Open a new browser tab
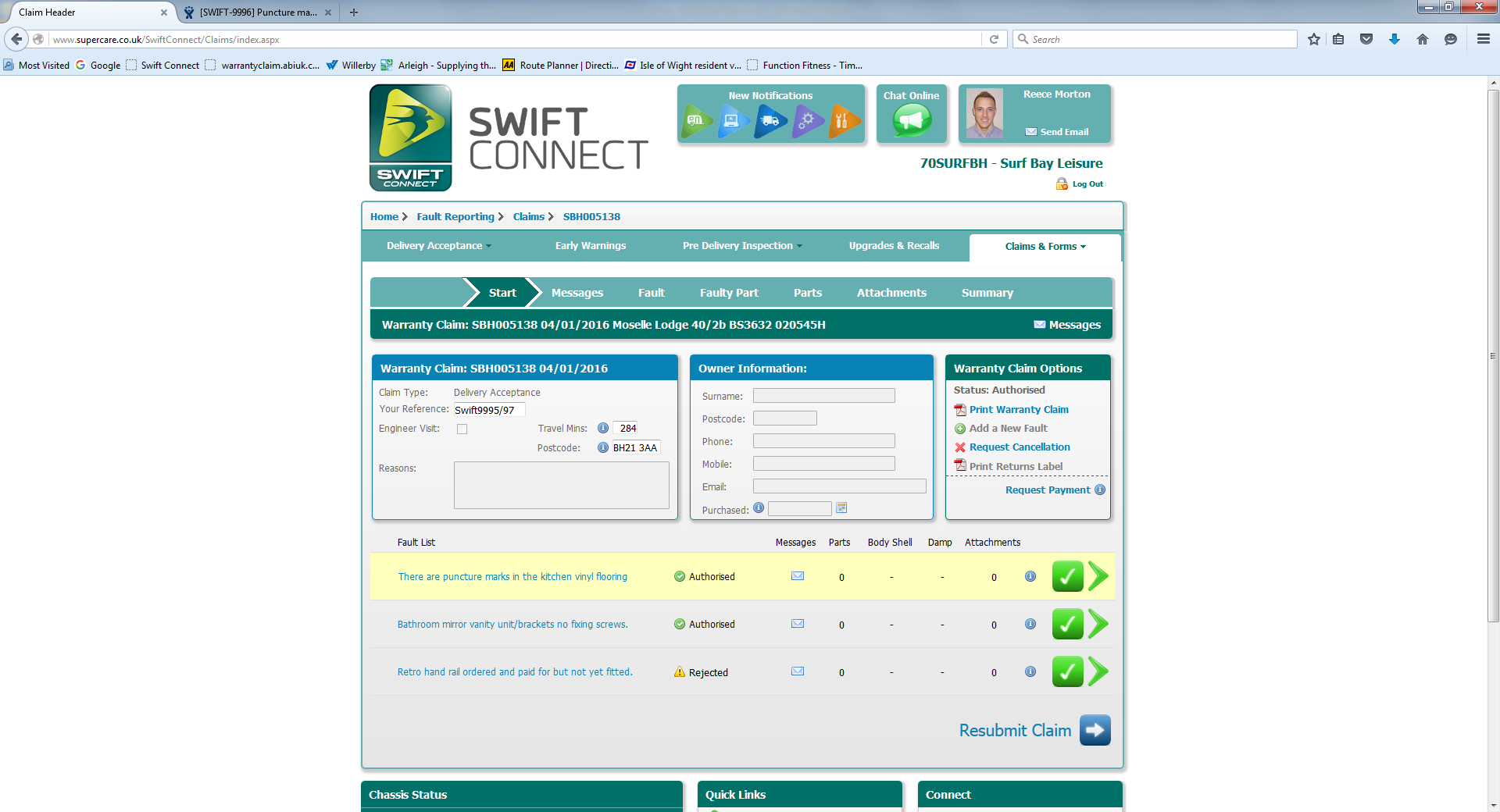The height and width of the screenshot is (812, 1500). (354, 12)
